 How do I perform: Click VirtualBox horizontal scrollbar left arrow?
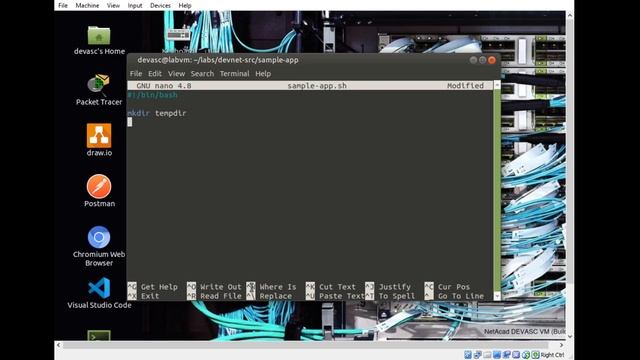[58, 345]
